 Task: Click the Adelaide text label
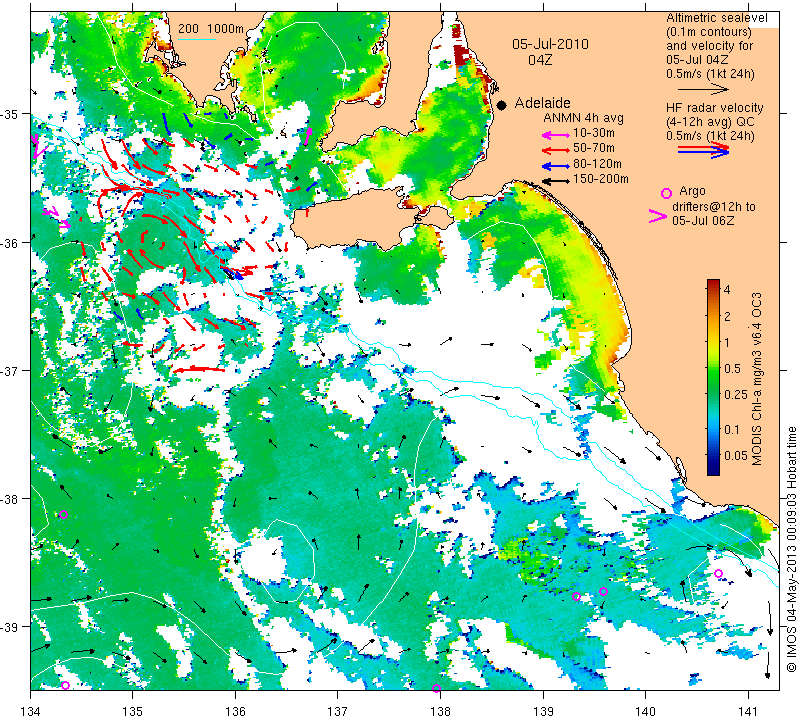542,103
